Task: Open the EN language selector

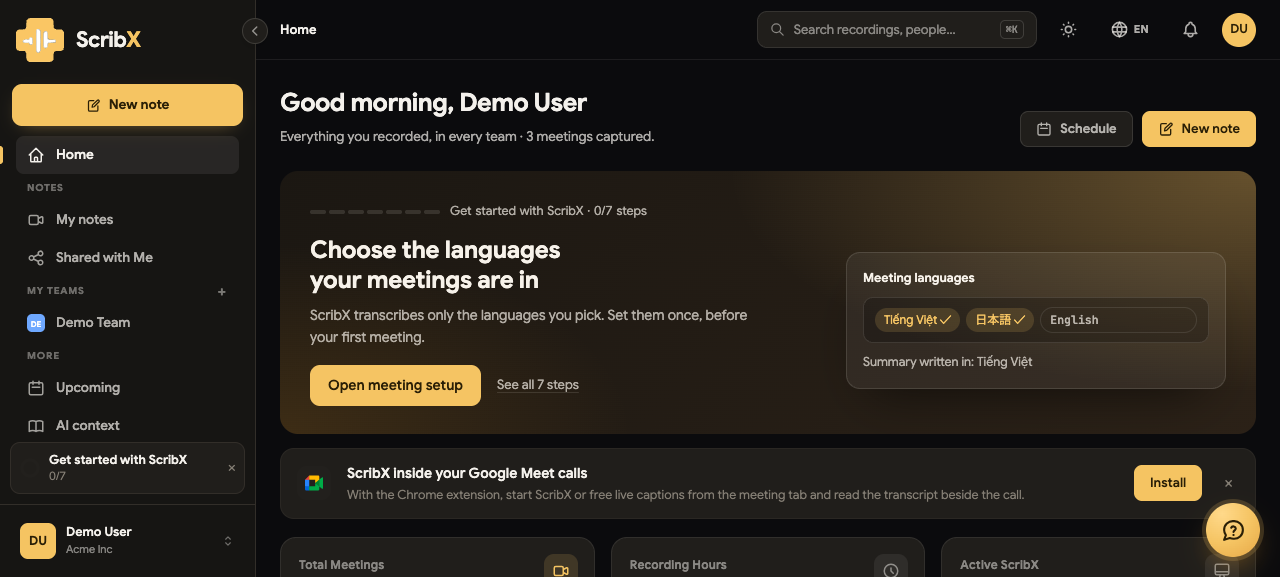Action: [x=1130, y=30]
